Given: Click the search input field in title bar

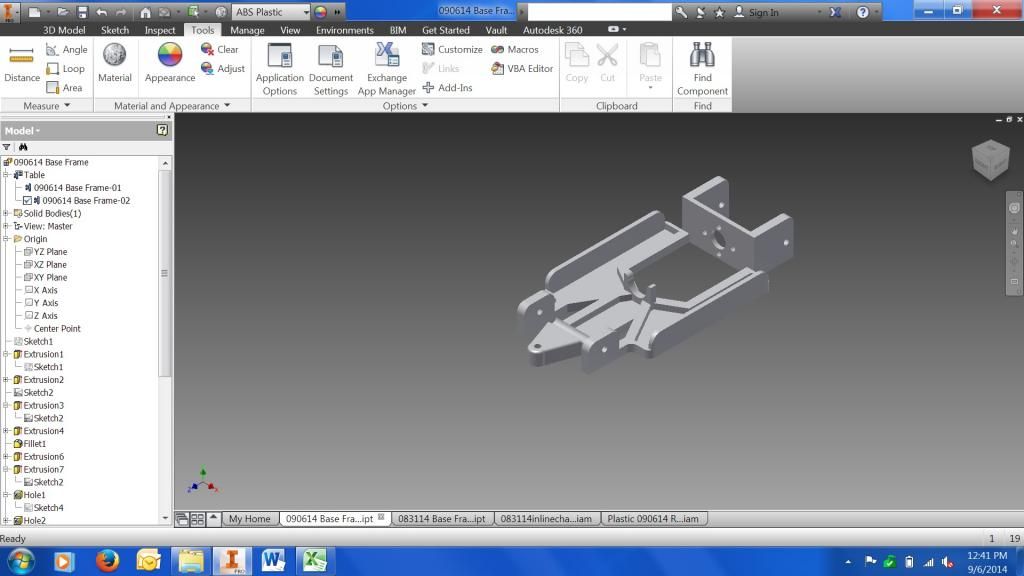Looking at the screenshot, I should coord(599,12).
